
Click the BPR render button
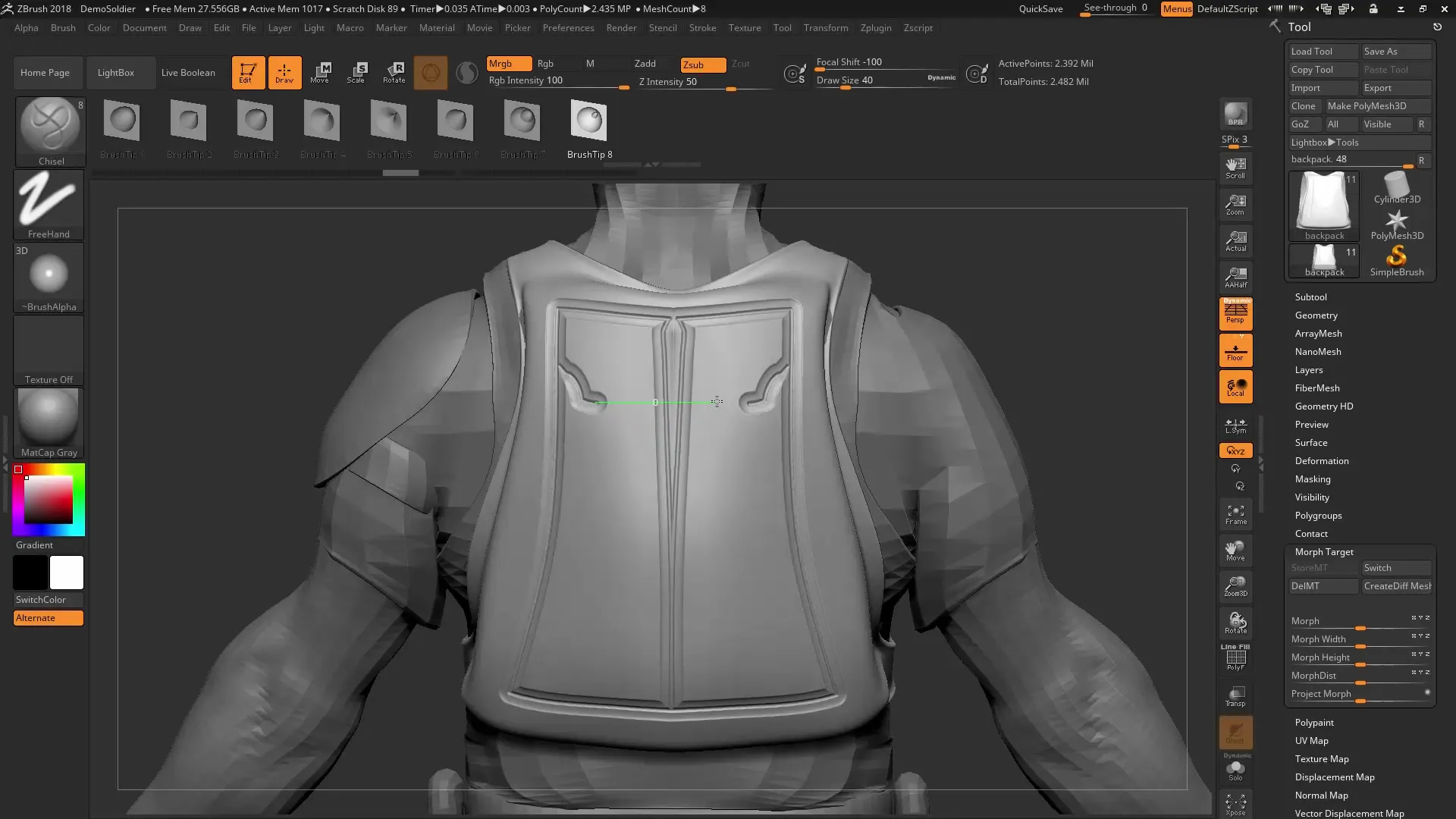[x=1235, y=114]
